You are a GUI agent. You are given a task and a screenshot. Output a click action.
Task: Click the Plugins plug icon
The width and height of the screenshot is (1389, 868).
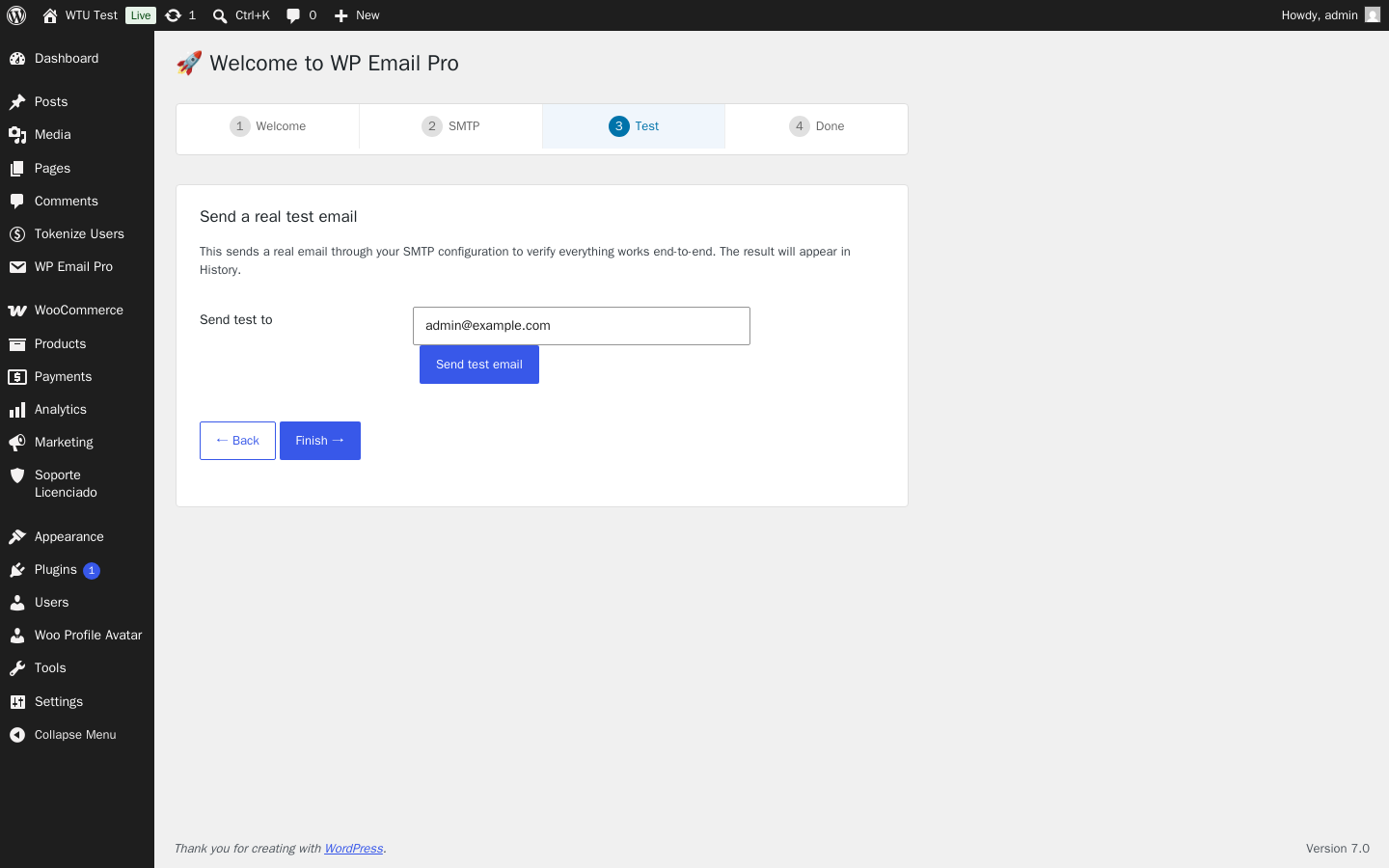point(17,570)
